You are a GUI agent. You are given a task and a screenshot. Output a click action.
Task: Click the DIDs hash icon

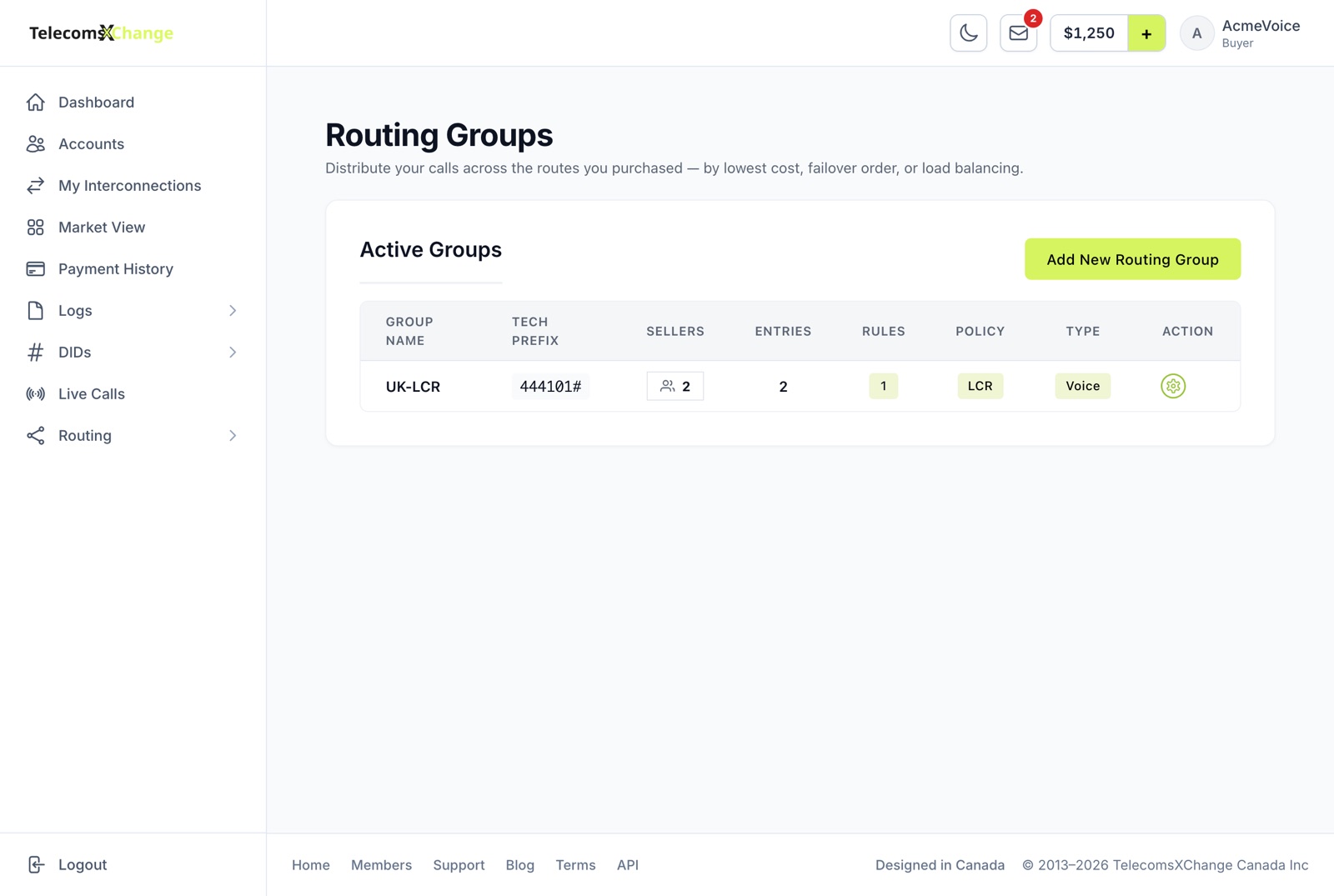(x=35, y=353)
